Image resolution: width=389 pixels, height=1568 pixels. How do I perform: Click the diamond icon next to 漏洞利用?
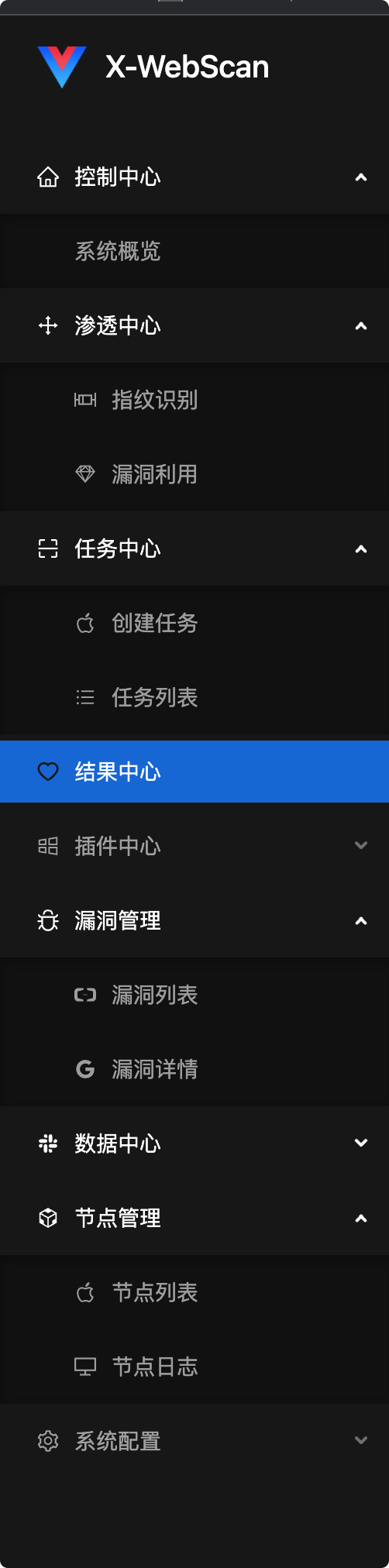[85, 474]
